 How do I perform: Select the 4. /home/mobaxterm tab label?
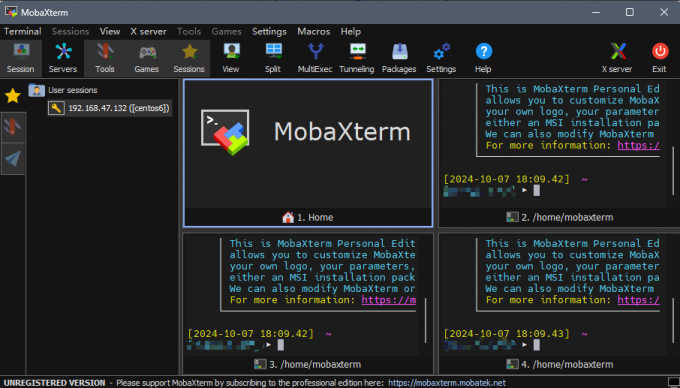click(x=567, y=364)
